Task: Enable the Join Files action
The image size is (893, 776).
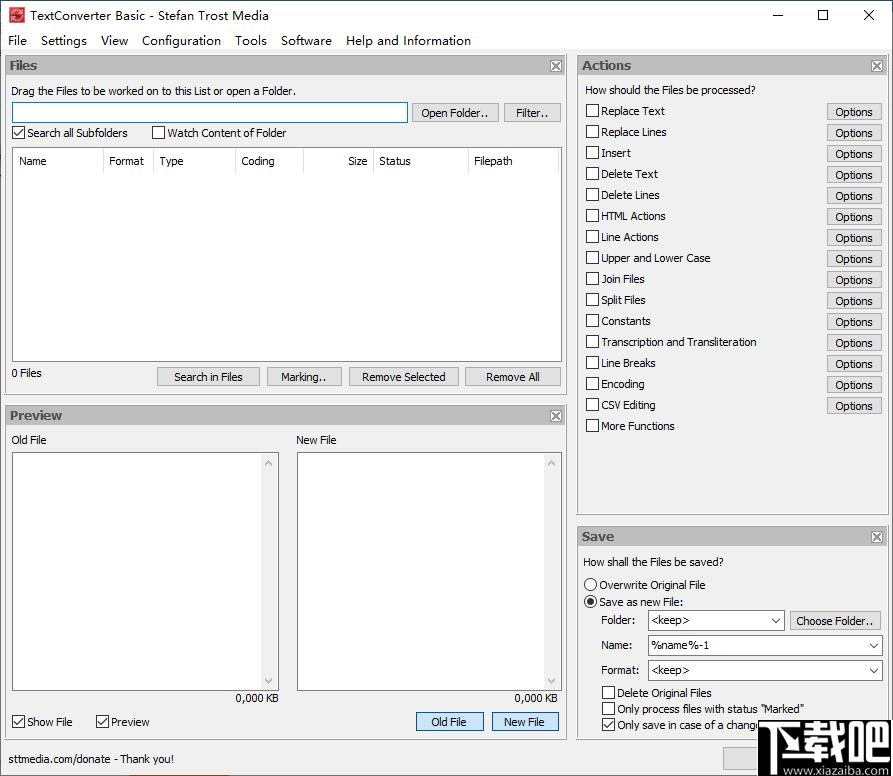Action: pyautogui.click(x=592, y=279)
